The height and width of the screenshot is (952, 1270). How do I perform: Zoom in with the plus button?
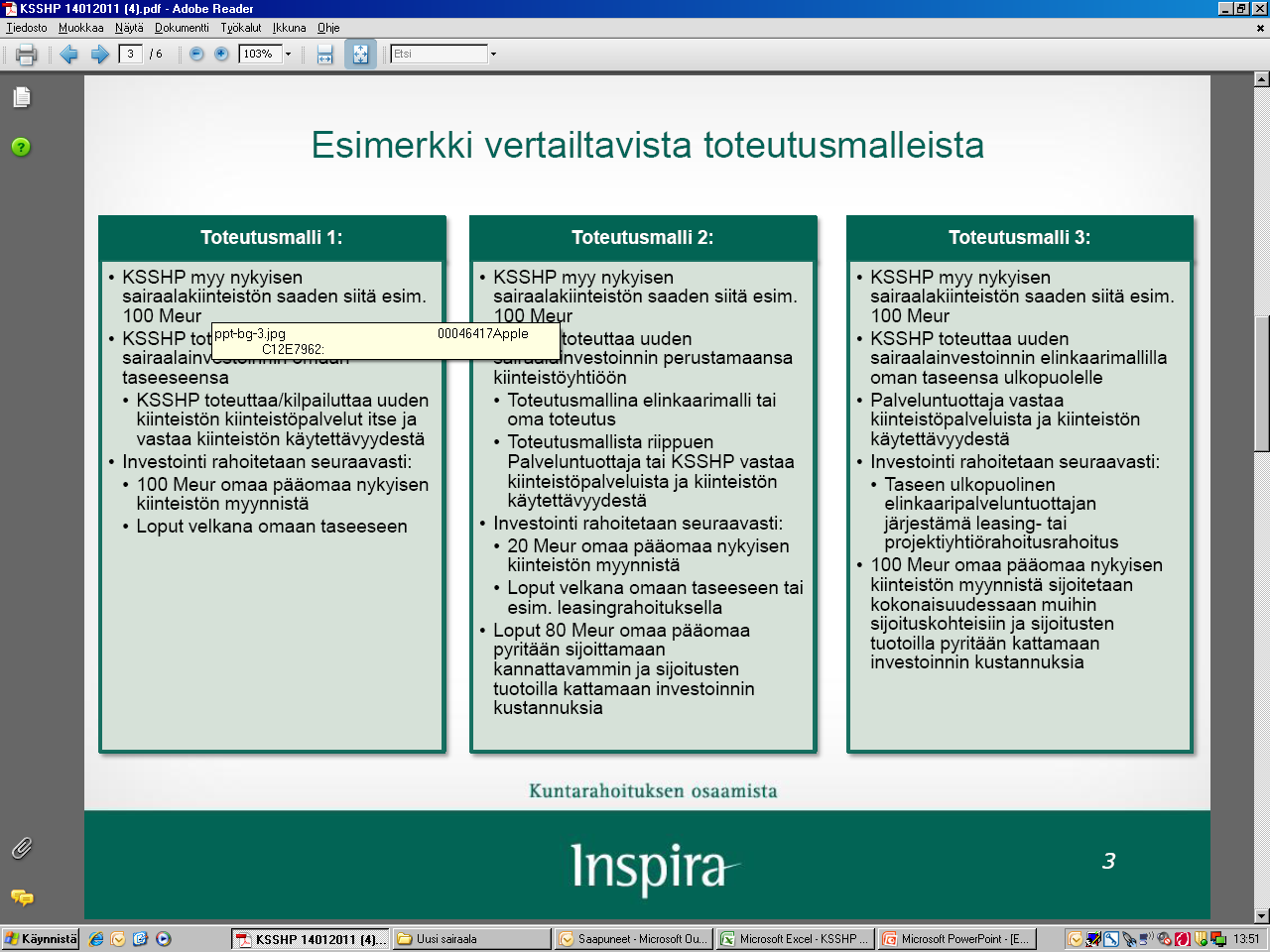(221, 55)
